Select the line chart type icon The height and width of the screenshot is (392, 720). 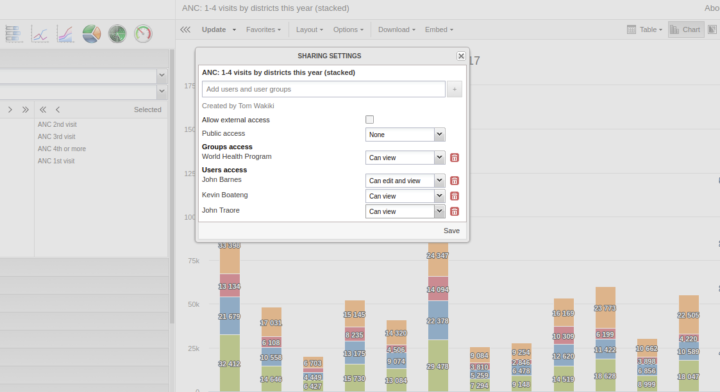click(x=40, y=34)
